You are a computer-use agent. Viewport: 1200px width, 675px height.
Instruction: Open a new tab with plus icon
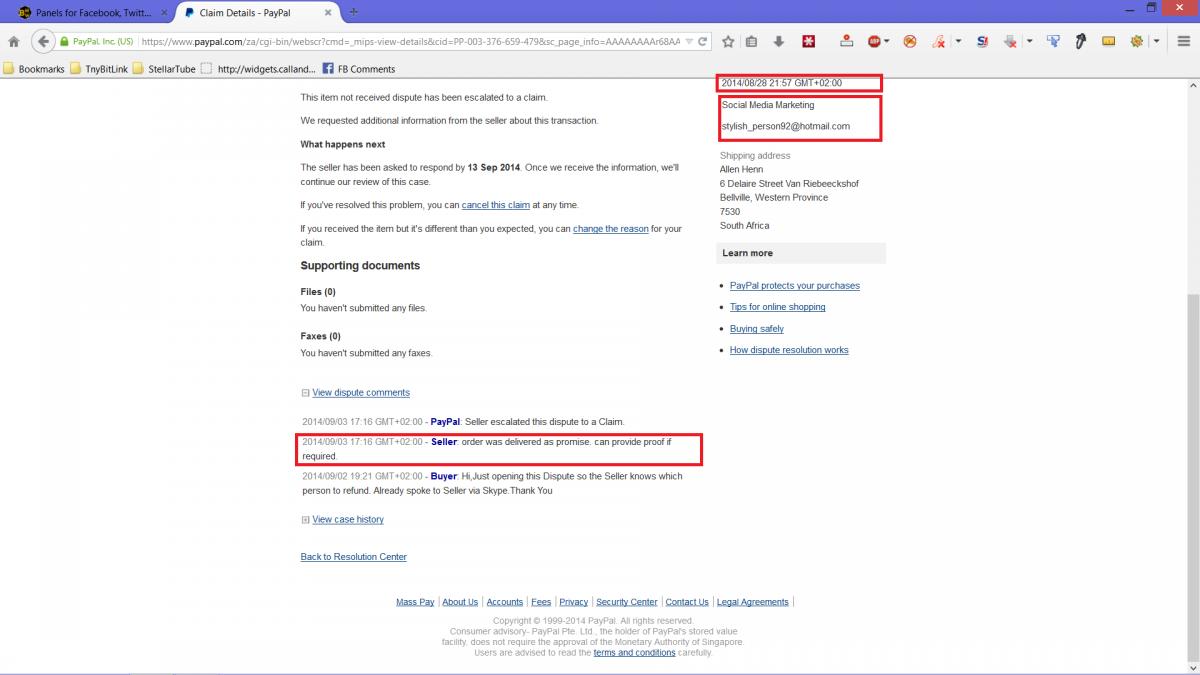(x=354, y=12)
